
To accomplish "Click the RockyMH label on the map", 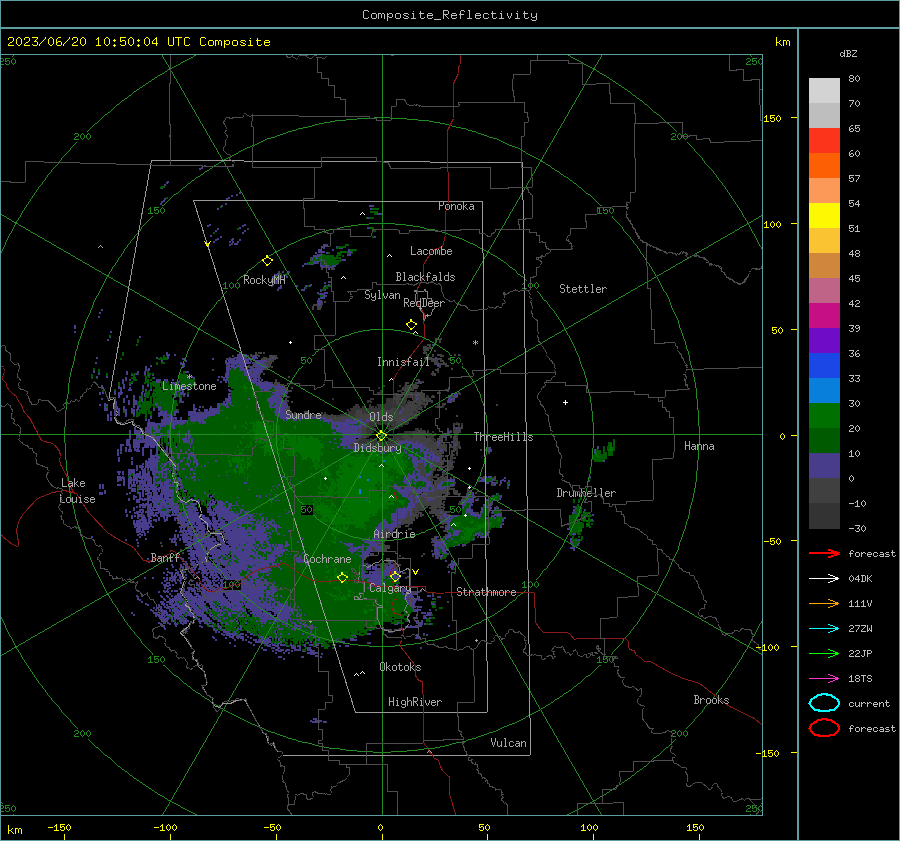I will [264, 280].
